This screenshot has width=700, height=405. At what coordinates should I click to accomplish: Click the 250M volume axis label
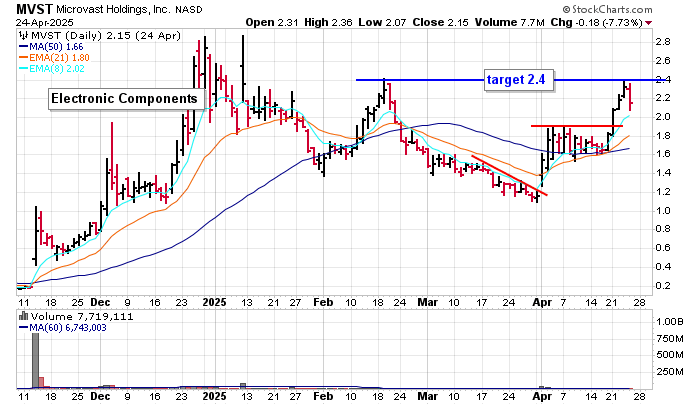[x=670, y=372]
